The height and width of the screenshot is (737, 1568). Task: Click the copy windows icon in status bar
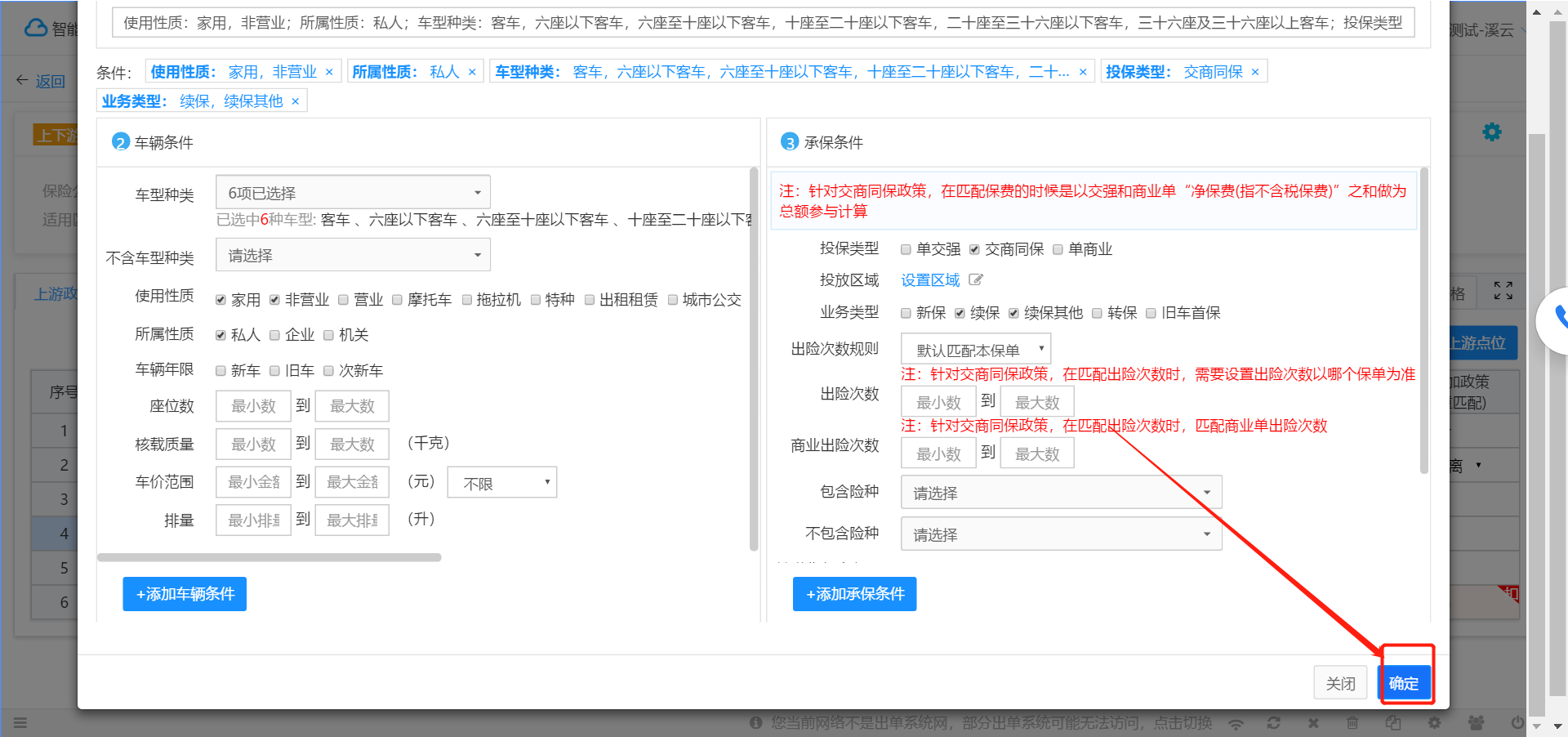pyautogui.click(x=1393, y=723)
